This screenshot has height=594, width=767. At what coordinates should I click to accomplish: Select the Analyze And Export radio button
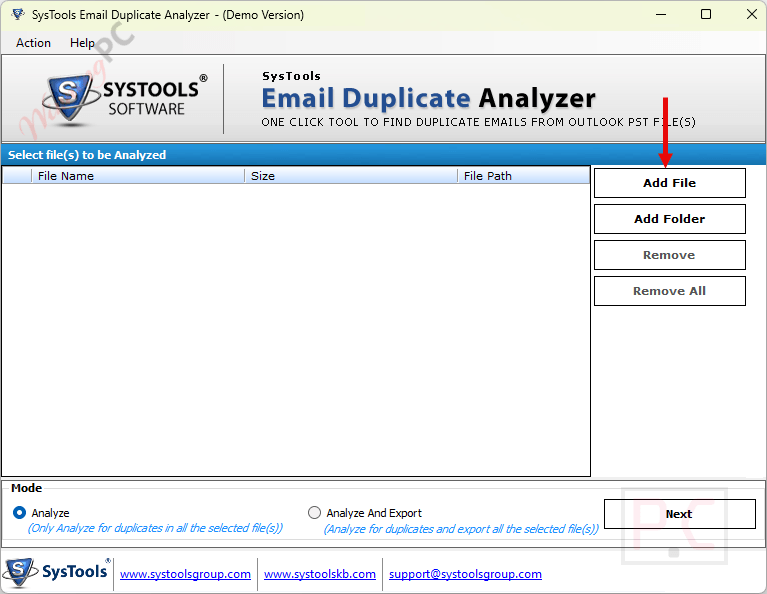point(314,513)
